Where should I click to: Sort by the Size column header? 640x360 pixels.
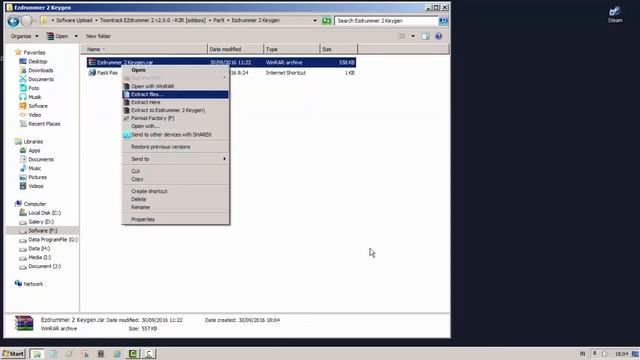[x=339, y=49]
